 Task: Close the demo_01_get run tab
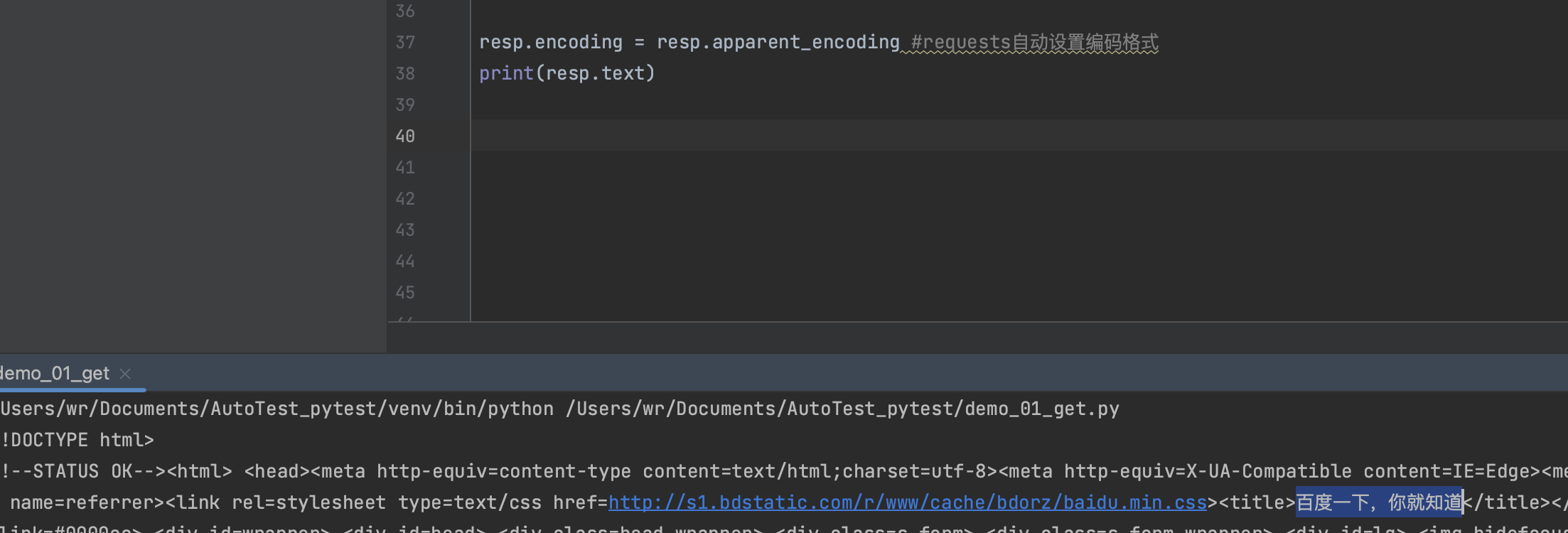coord(125,374)
